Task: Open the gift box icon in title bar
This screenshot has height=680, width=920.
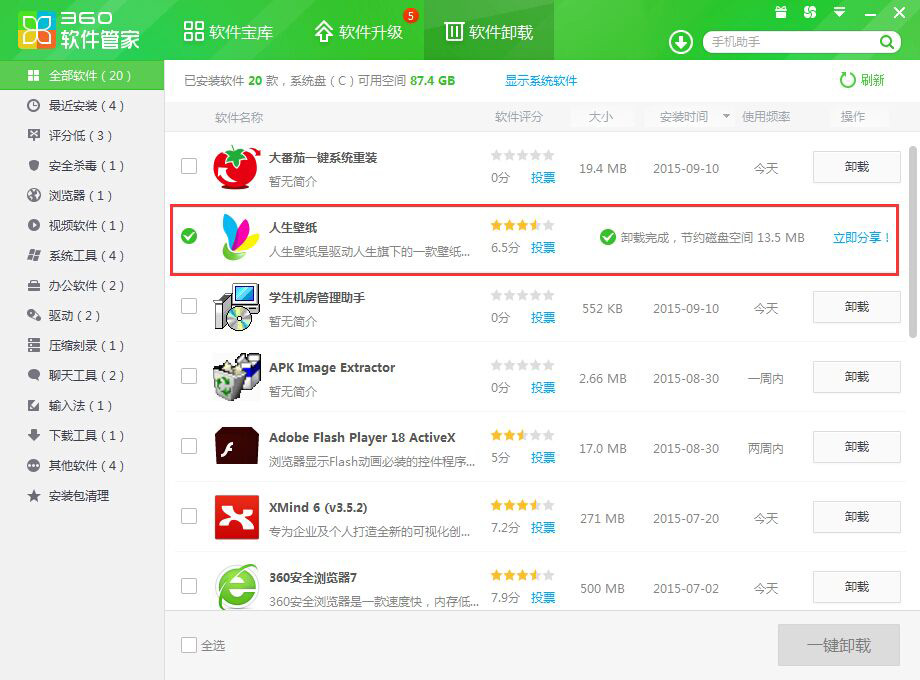Action: coord(780,12)
